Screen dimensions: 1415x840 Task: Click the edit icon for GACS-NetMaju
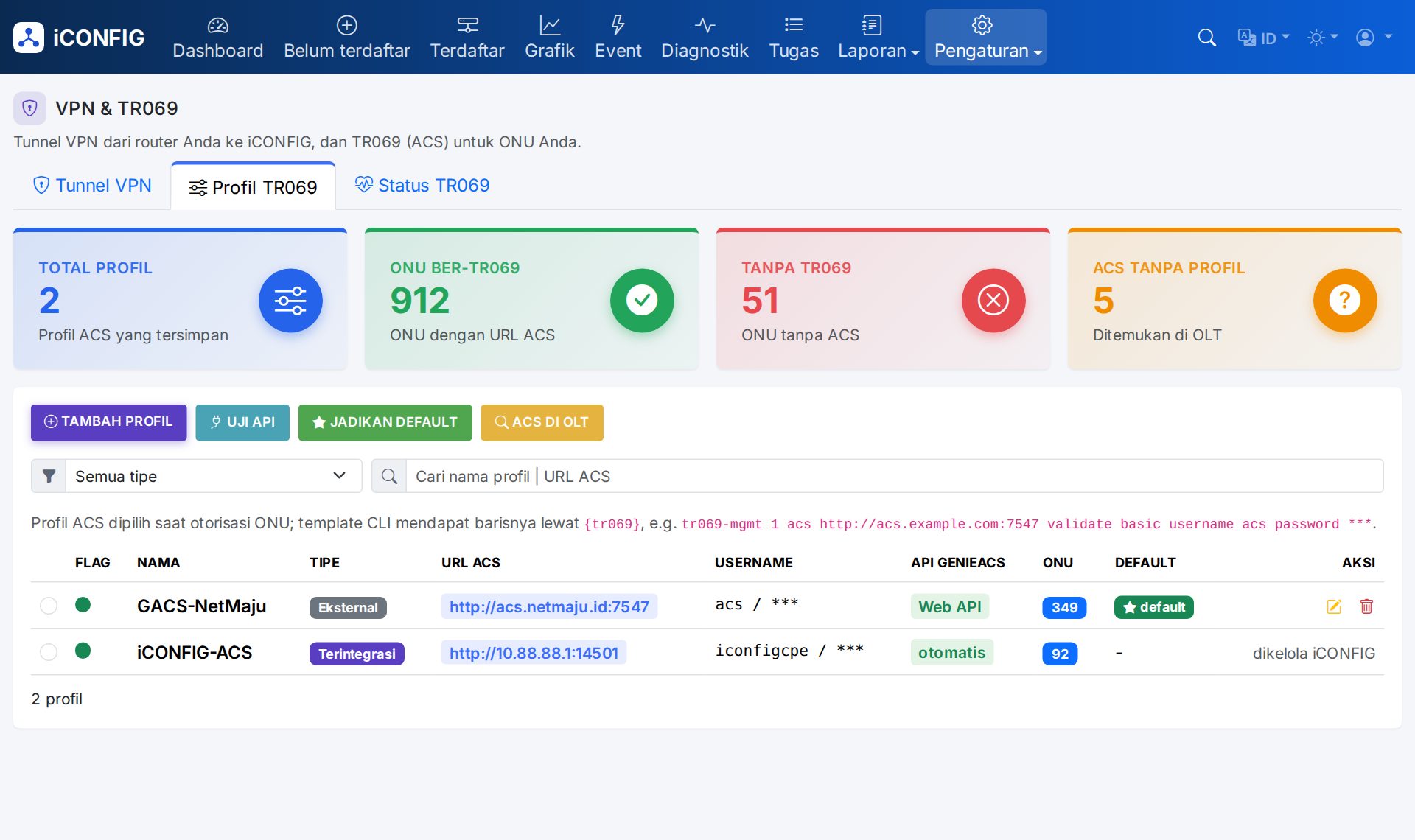pyautogui.click(x=1334, y=606)
